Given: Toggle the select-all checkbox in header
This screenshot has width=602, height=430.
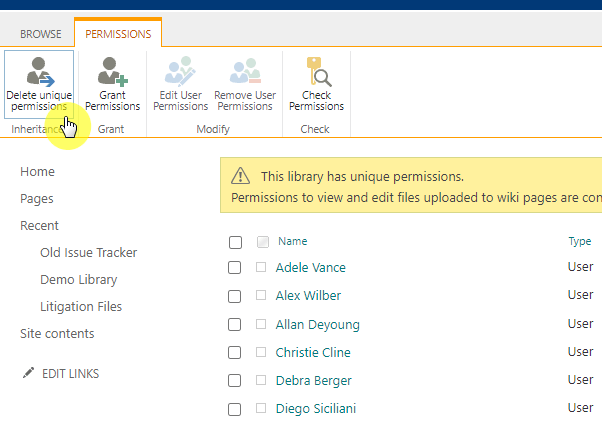Looking at the screenshot, I should (x=235, y=242).
